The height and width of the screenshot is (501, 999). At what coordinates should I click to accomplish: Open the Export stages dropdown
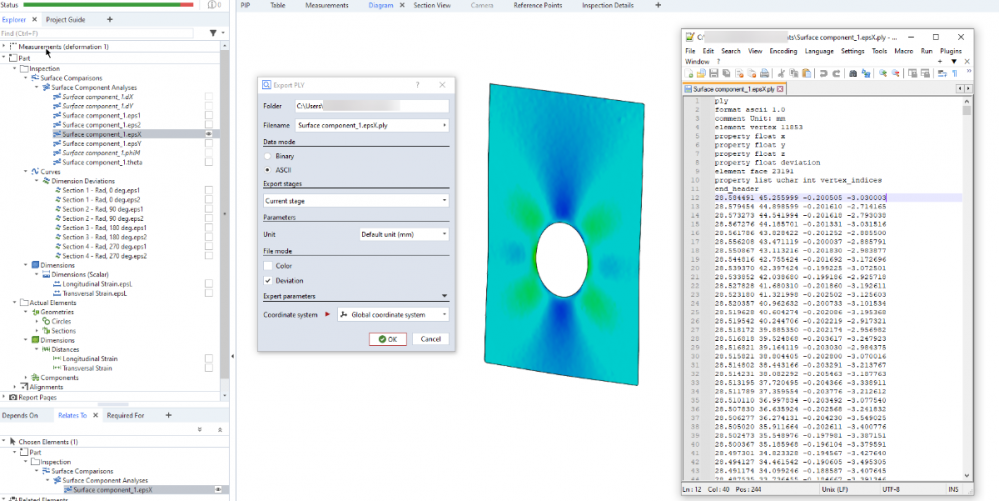(x=355, y=200)
